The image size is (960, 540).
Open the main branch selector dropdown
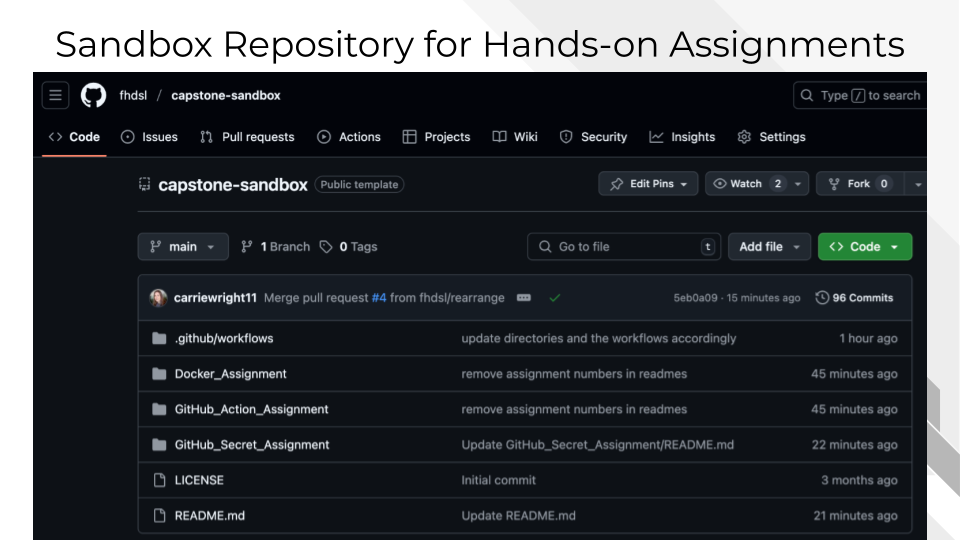click(x=183, y=247)
